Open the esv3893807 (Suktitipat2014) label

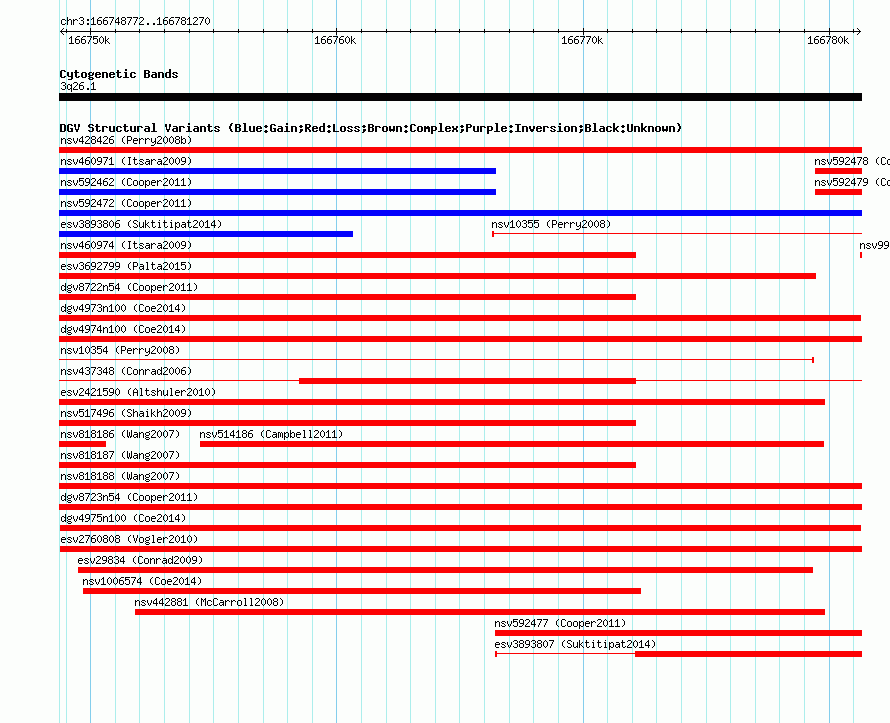(575, 644)
